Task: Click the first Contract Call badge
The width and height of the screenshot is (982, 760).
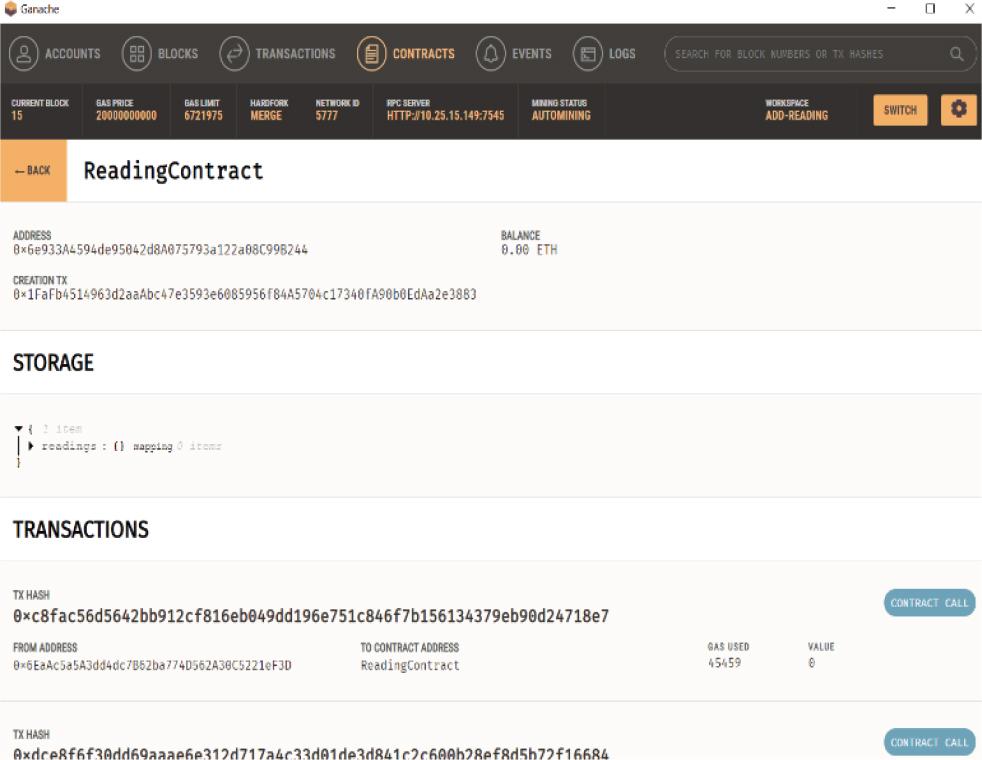Action: 929,603
